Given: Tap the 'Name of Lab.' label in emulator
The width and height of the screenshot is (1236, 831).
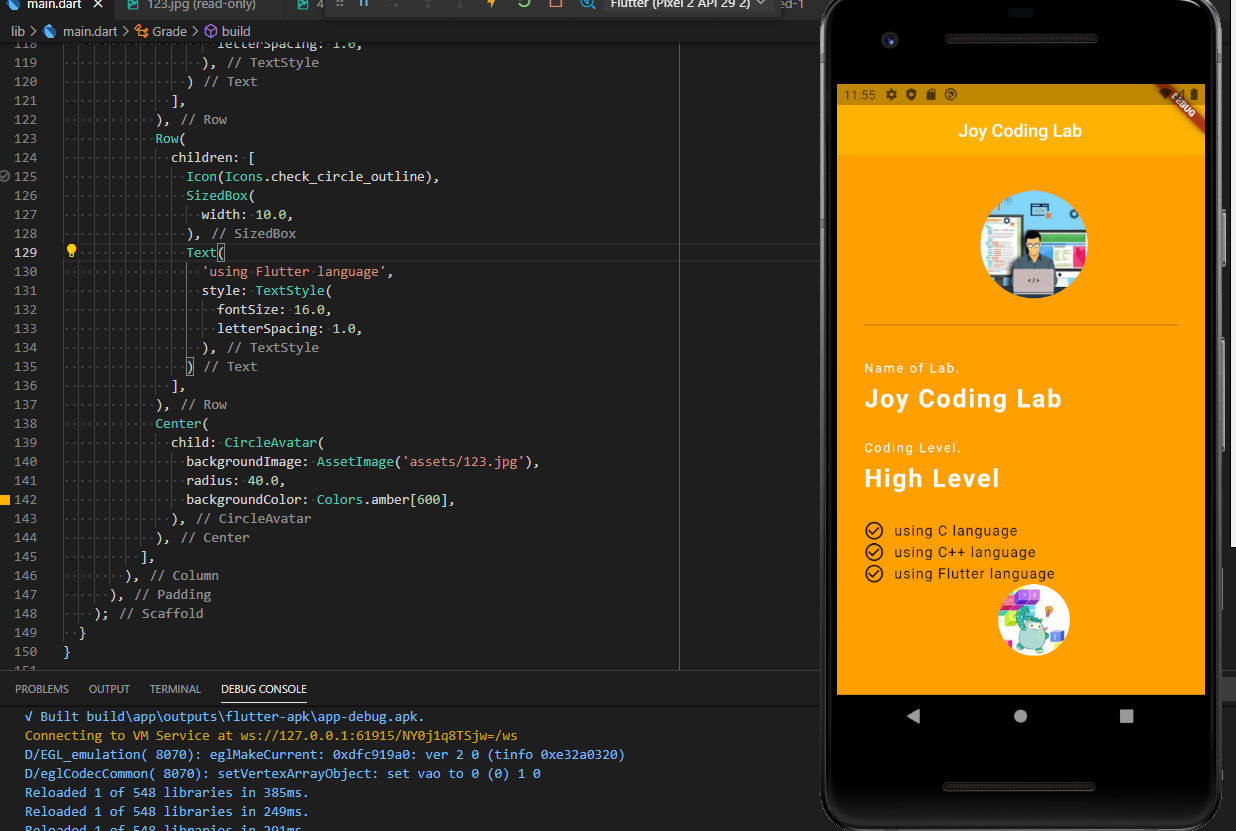Looking at the screenshot, I should (x=912, y=368).
